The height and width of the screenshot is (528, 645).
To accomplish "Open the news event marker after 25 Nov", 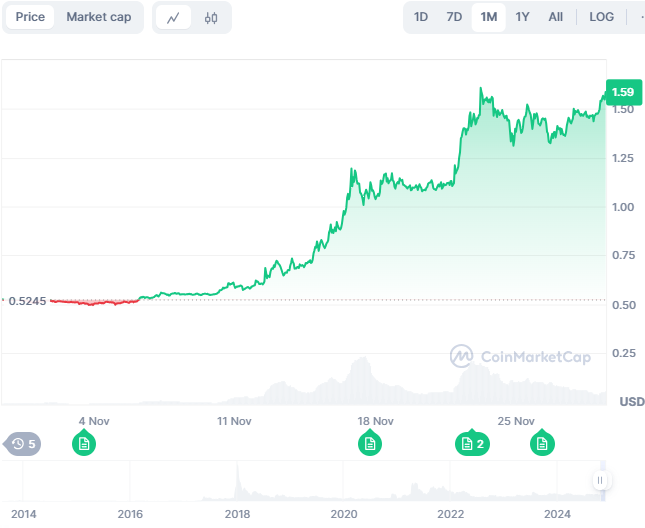I will point(543,443).
